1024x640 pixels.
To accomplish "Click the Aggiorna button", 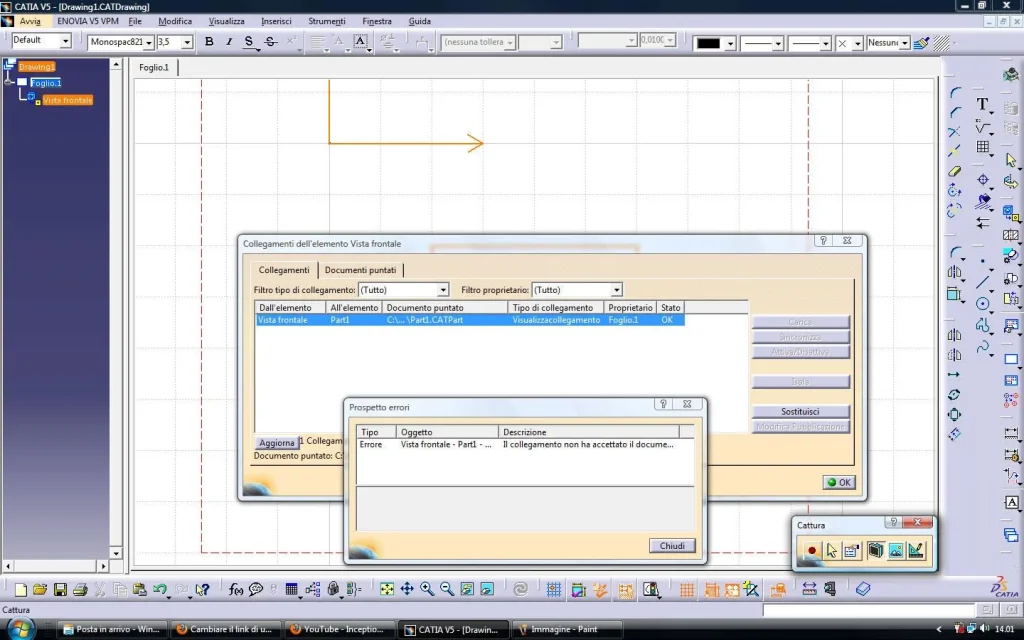I will click(276, 443).
